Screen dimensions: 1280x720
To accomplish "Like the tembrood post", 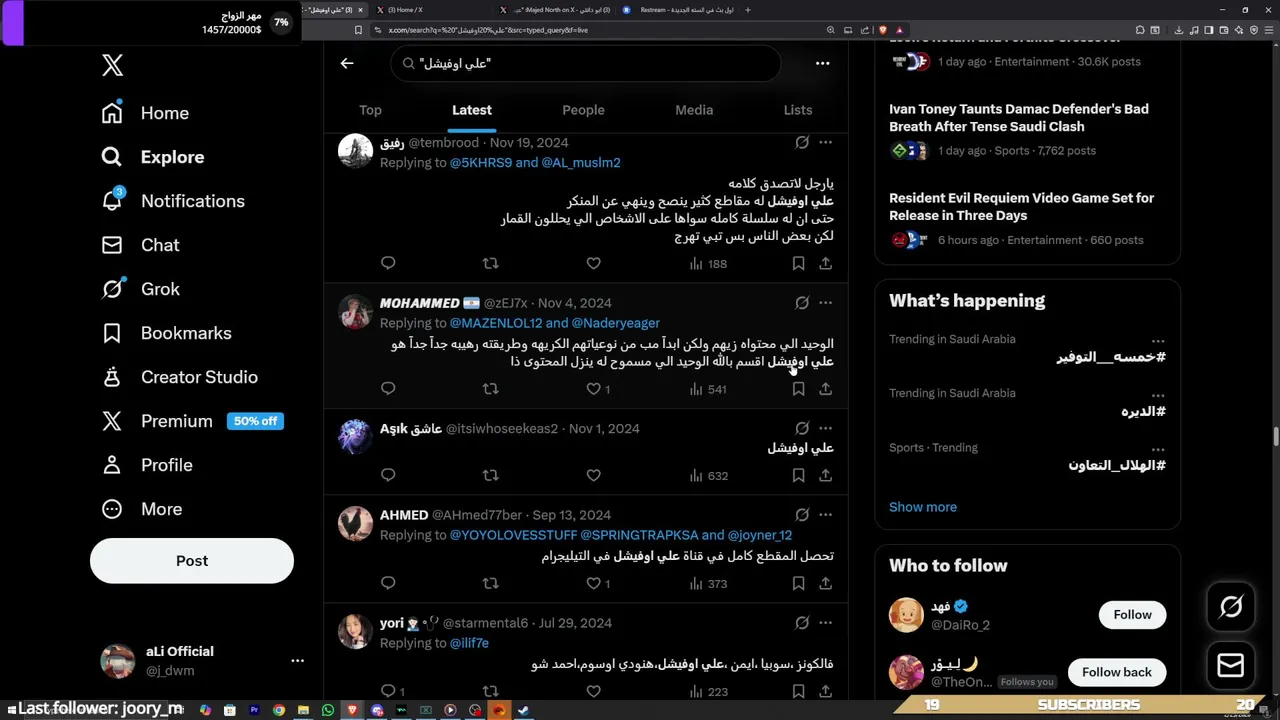I will [593, 263].
